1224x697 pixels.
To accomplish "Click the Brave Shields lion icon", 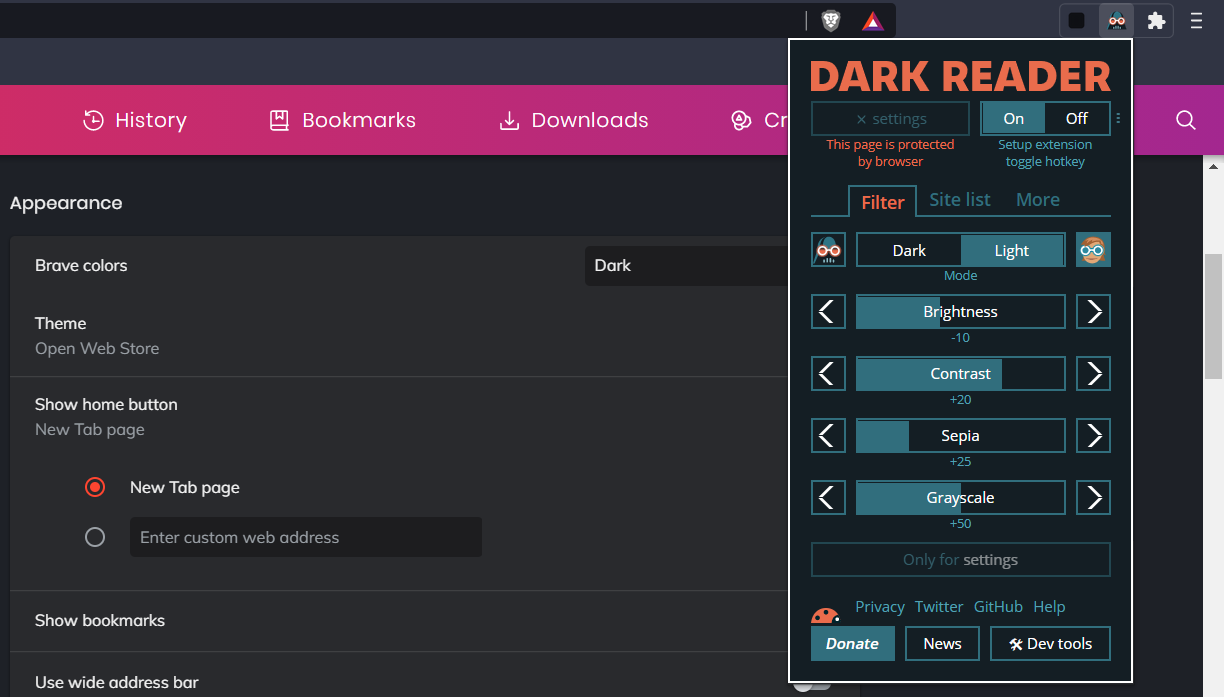I will point(831,20).
